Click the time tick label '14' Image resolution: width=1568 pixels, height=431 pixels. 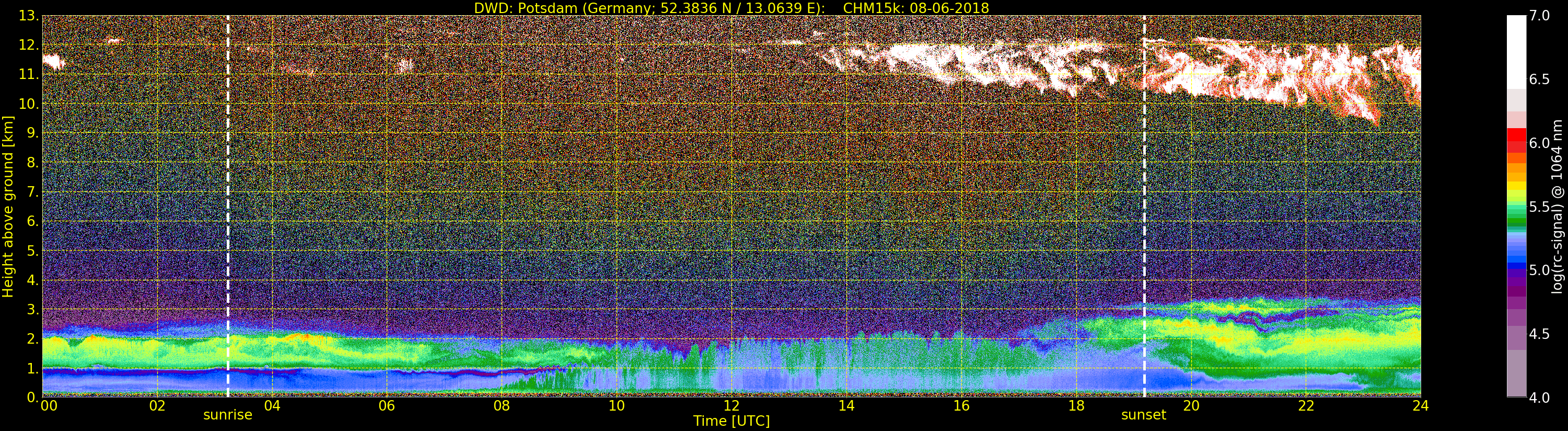click(x=846, y=406)
